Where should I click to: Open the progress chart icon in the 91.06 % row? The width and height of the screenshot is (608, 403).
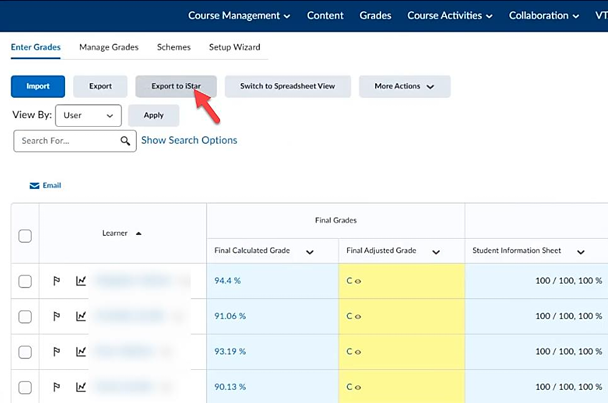[81, 316]
